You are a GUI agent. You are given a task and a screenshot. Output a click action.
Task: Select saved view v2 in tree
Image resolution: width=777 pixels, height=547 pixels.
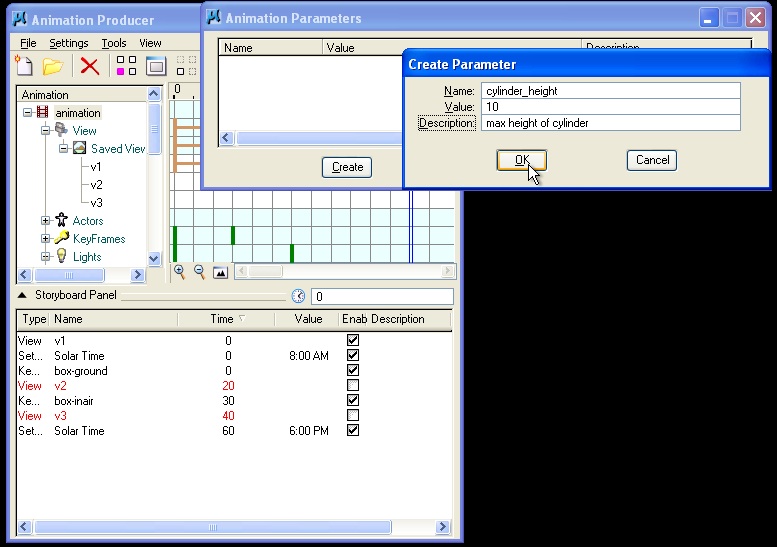tap(97, 185)
